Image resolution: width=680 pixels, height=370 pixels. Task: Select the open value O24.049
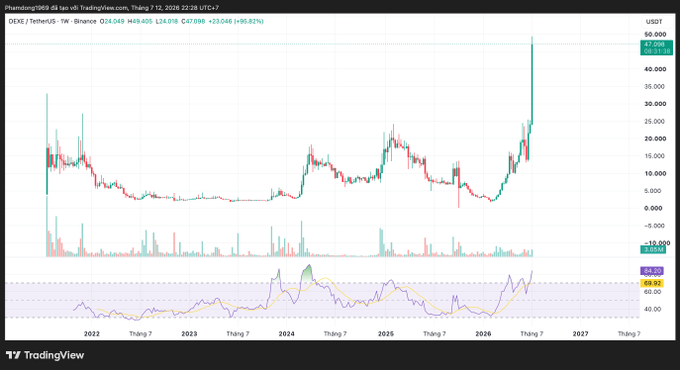coord(112,21)
